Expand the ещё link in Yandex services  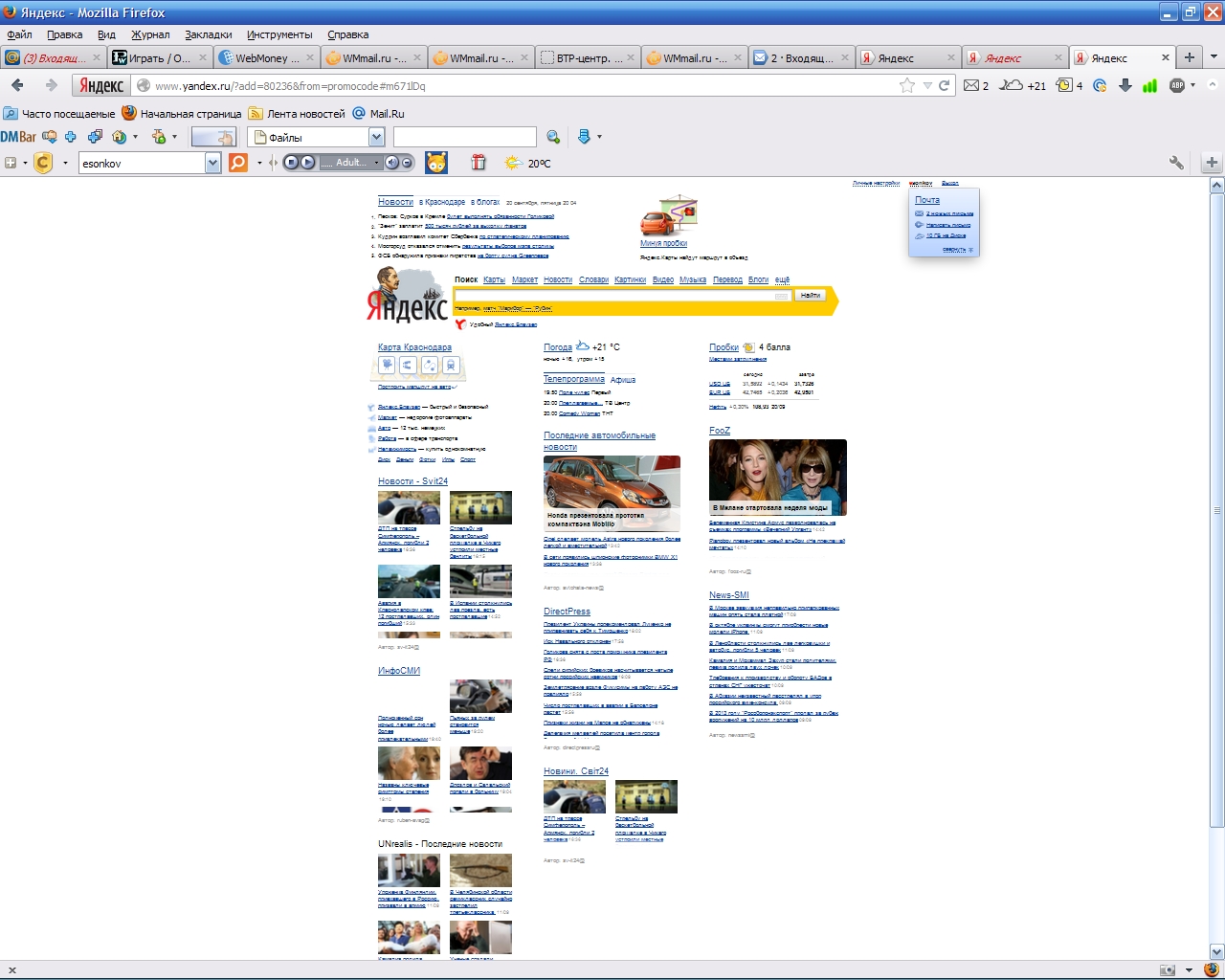click(x=782, y=279)
